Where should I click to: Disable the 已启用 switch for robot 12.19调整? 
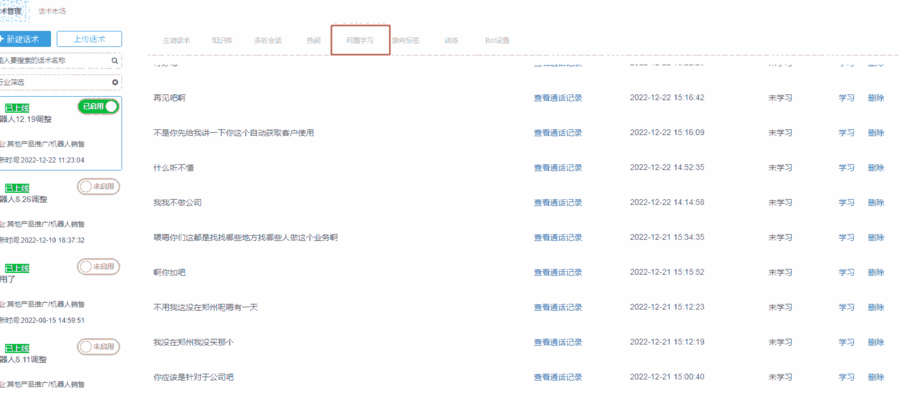[98, 107]
